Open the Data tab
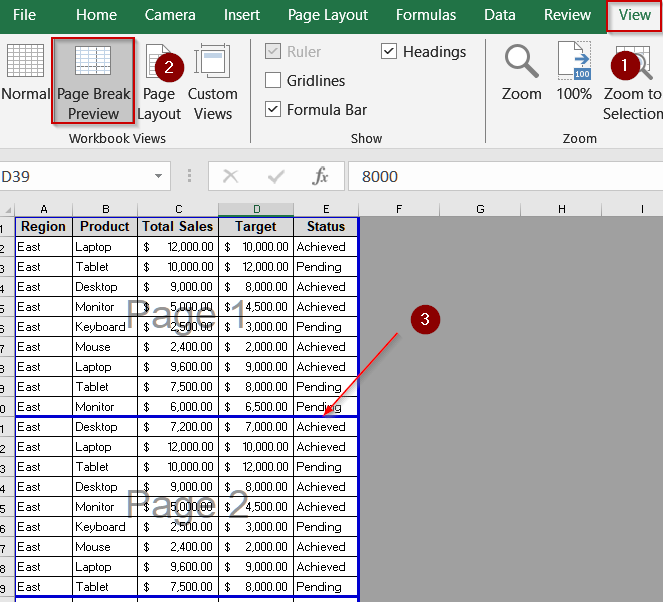 pos(500,15)
